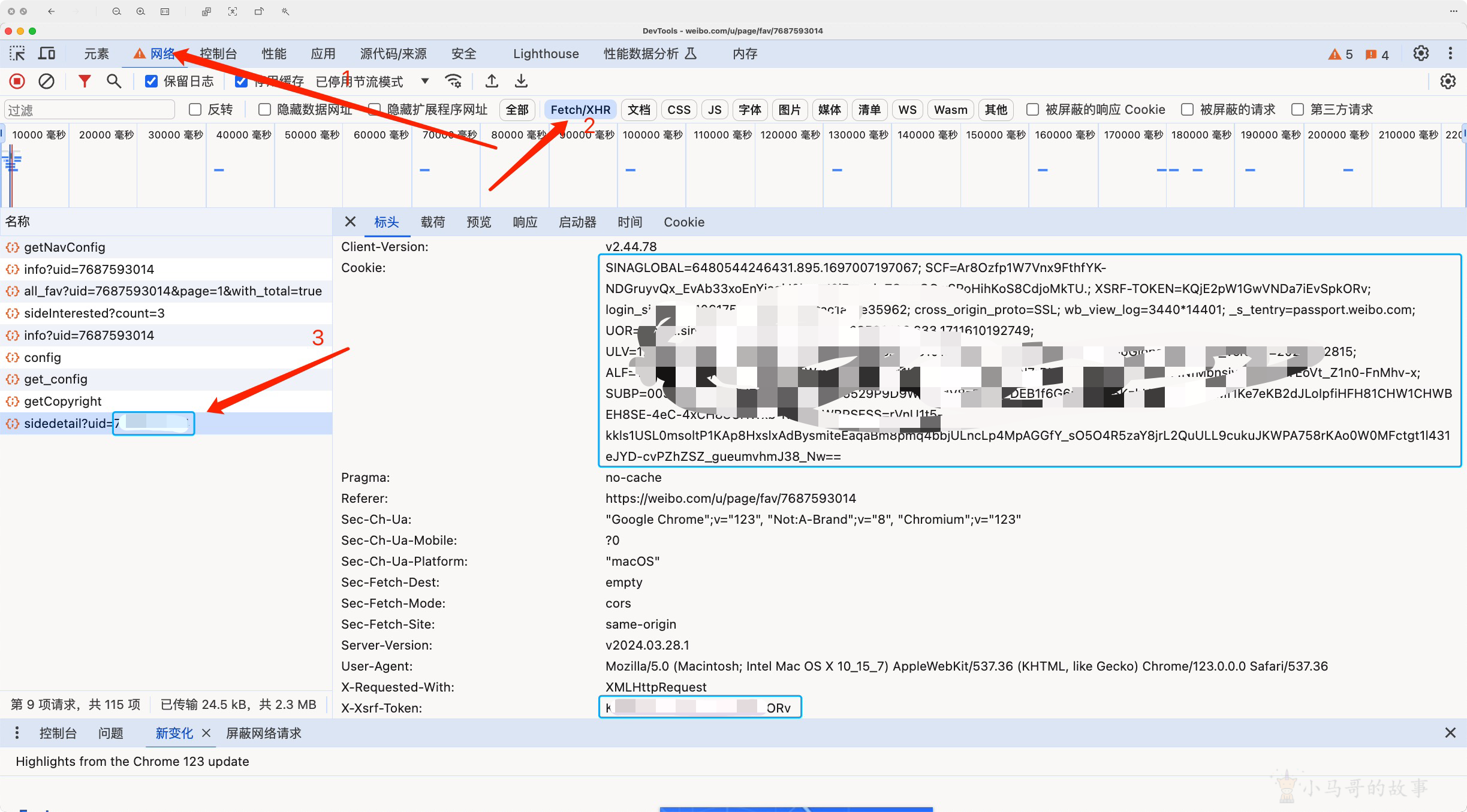Screen dimensions: 1467x812
Task: Click the 4 issues counter
Action: click(x=1377, y=55)
